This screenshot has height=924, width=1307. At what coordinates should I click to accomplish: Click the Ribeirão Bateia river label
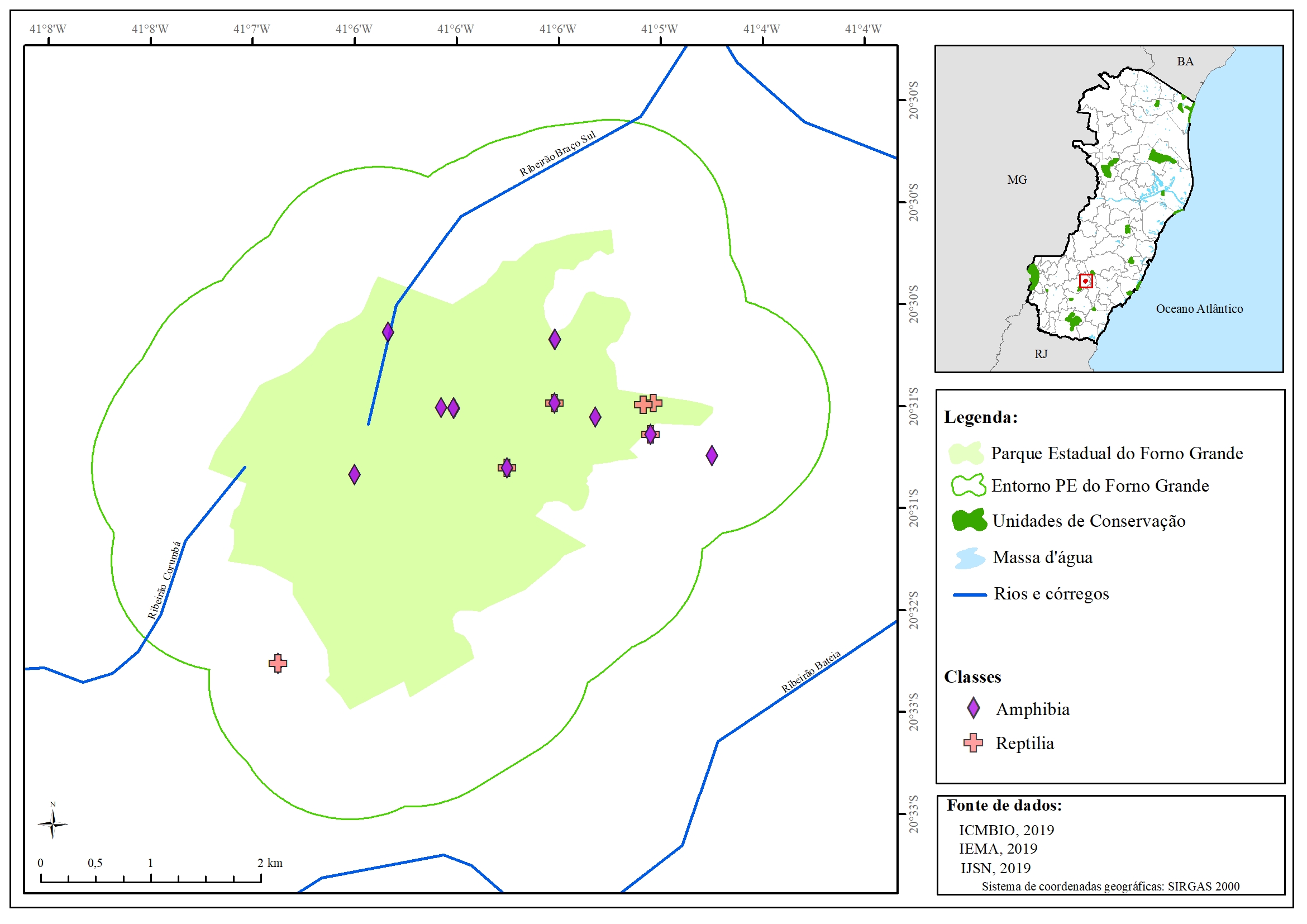point(810,672)
